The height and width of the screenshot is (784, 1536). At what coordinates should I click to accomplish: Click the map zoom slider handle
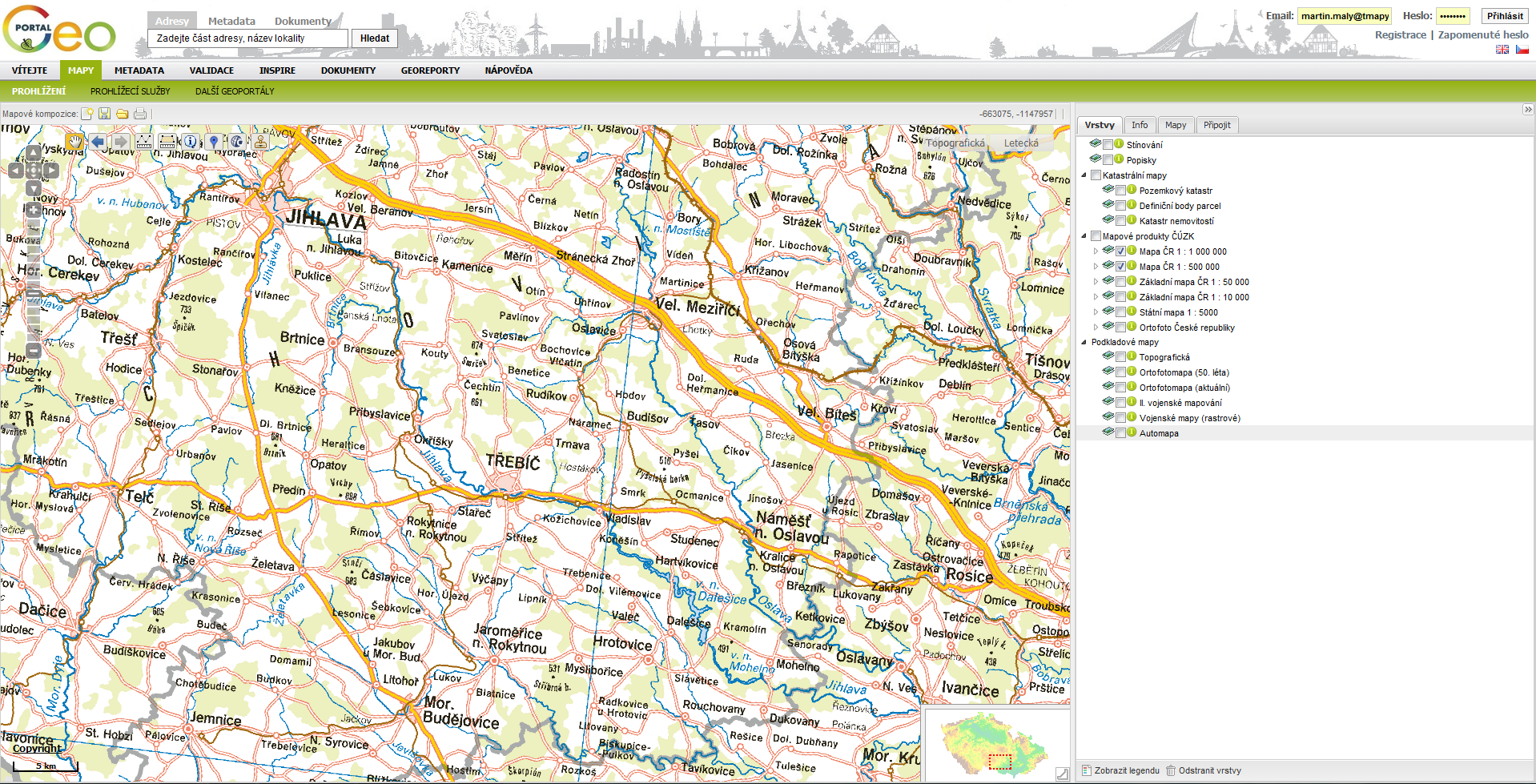pyautogui.click(x=34, y=296)
